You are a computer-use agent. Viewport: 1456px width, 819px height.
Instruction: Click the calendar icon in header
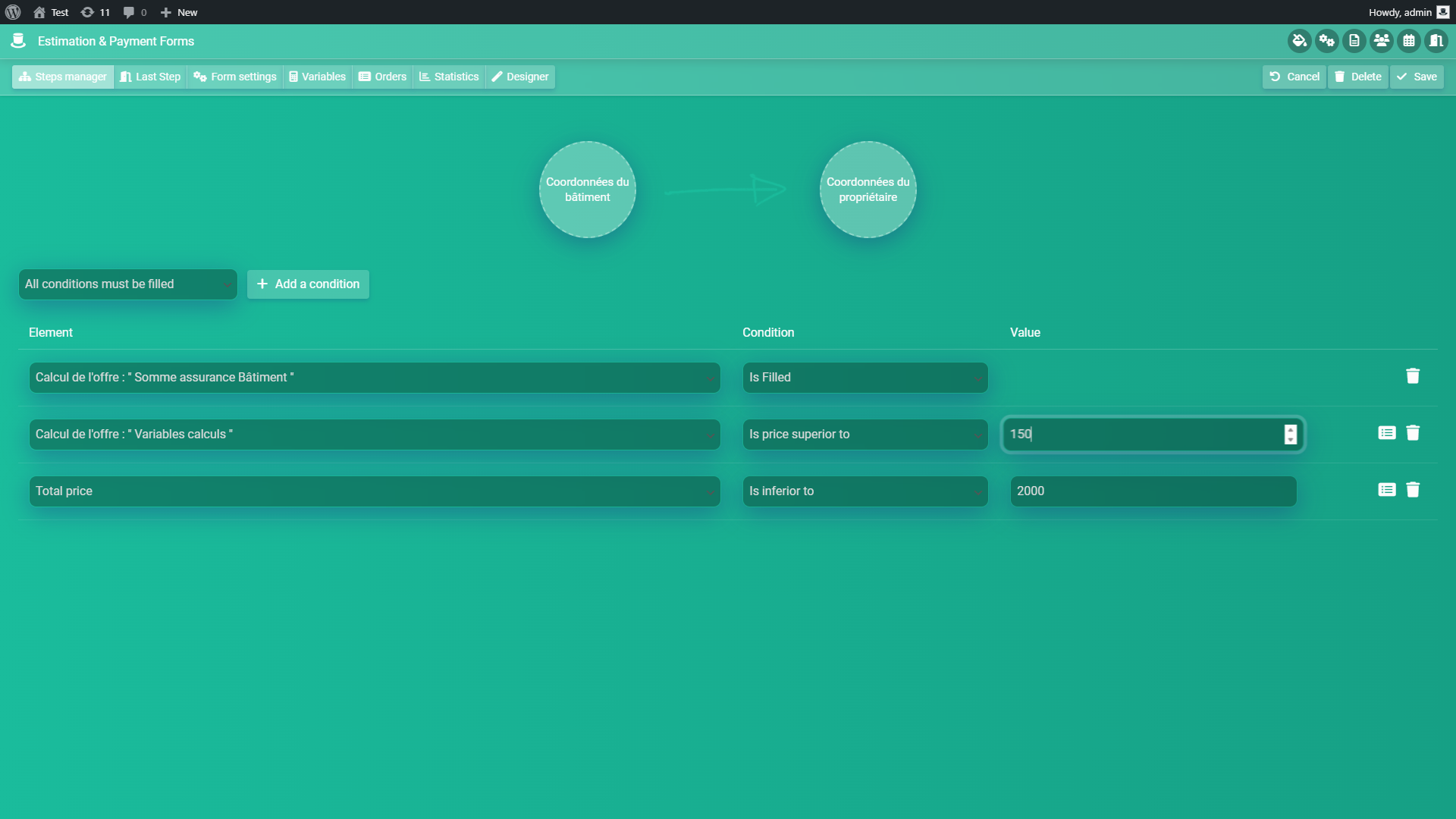point(1408,41)
